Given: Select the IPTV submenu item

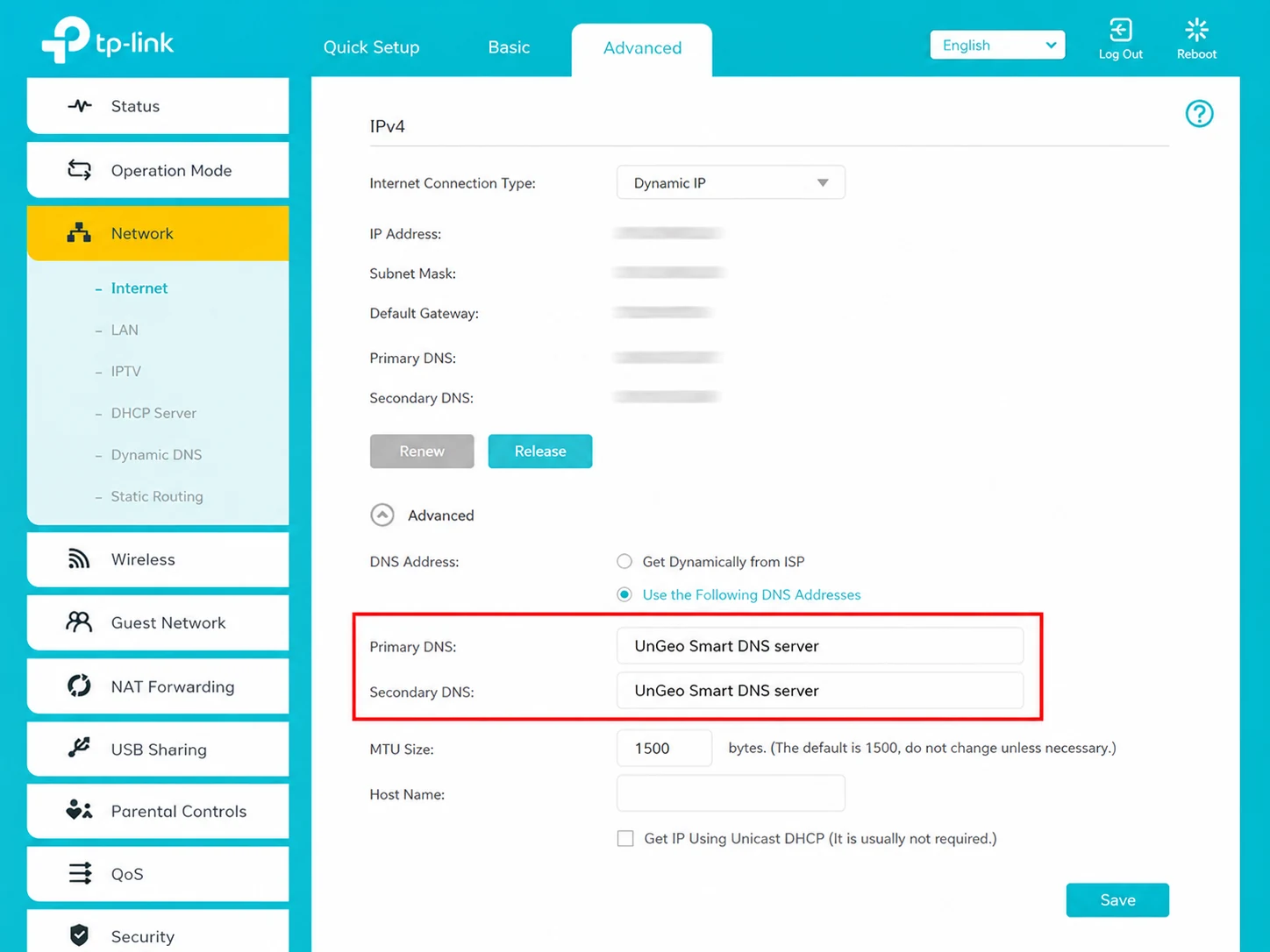Looking at the screenshot, I should pyautogui.click(x=125, y=372).
